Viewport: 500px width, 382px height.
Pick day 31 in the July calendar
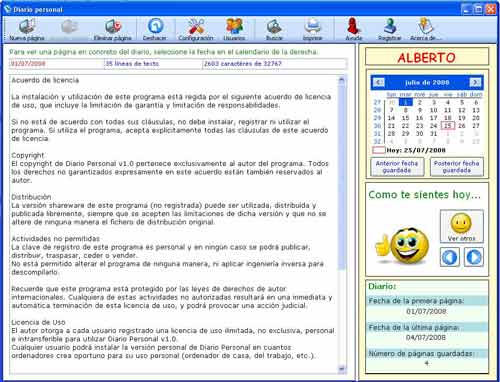433,133
